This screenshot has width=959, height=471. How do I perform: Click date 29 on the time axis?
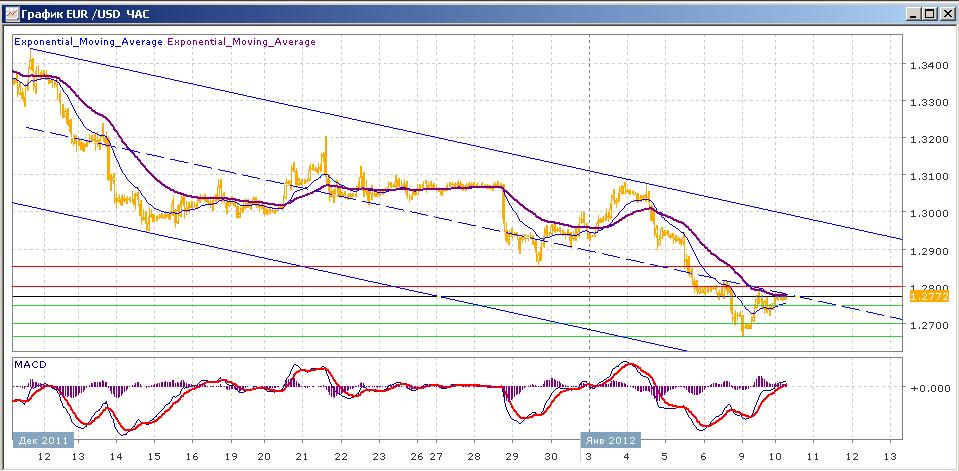click(x=509, y=455)
